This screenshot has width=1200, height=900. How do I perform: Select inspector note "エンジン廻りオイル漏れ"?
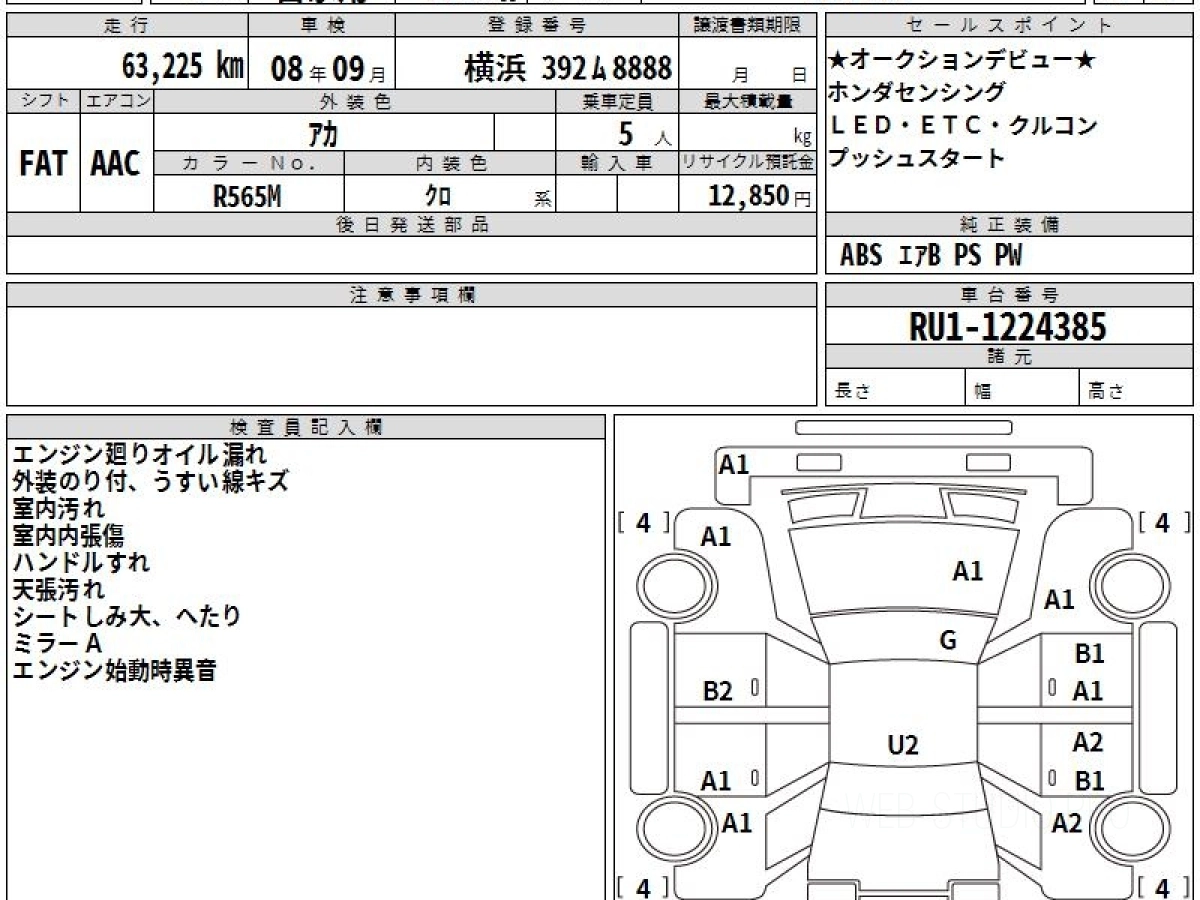[140, 454]
